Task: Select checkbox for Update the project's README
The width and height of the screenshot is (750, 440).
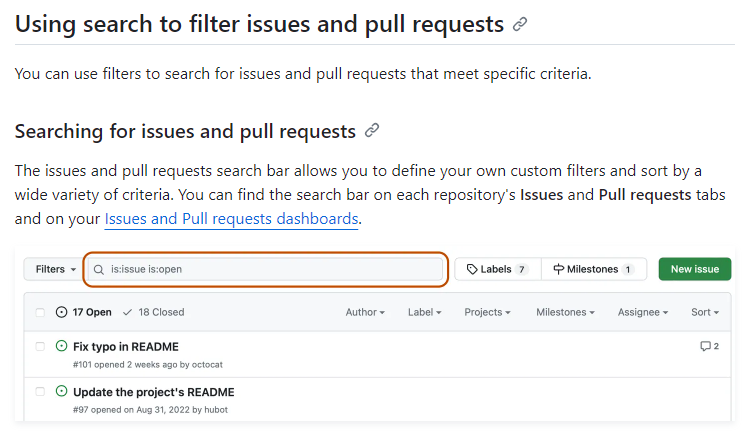Action: [40, 392]
